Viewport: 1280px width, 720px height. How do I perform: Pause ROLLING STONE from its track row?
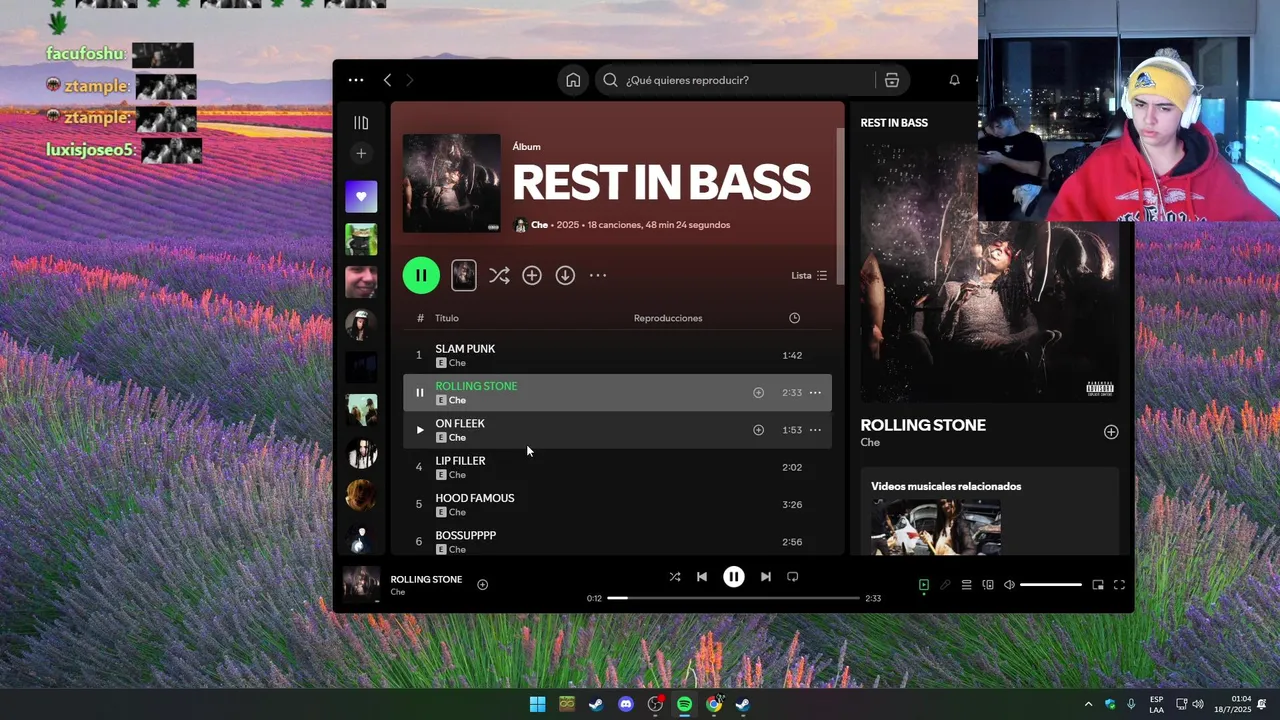[x=419, y=393]
